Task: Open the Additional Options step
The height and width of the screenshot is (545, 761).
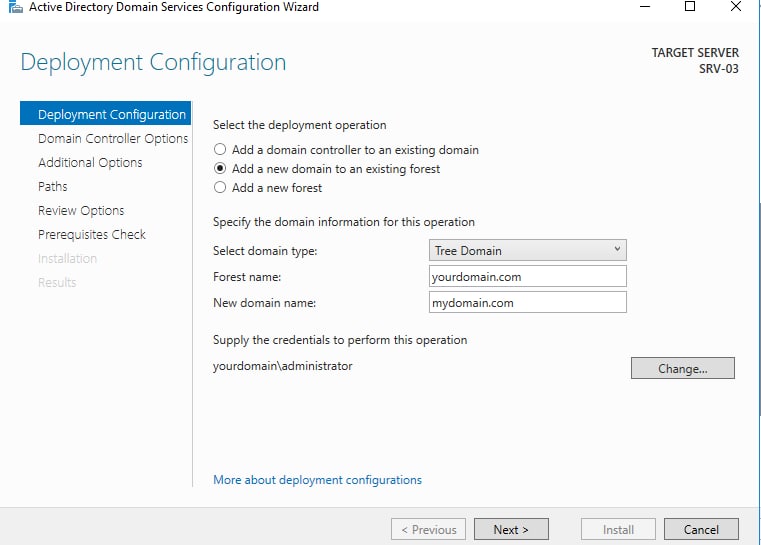Action: click(90, 162)
